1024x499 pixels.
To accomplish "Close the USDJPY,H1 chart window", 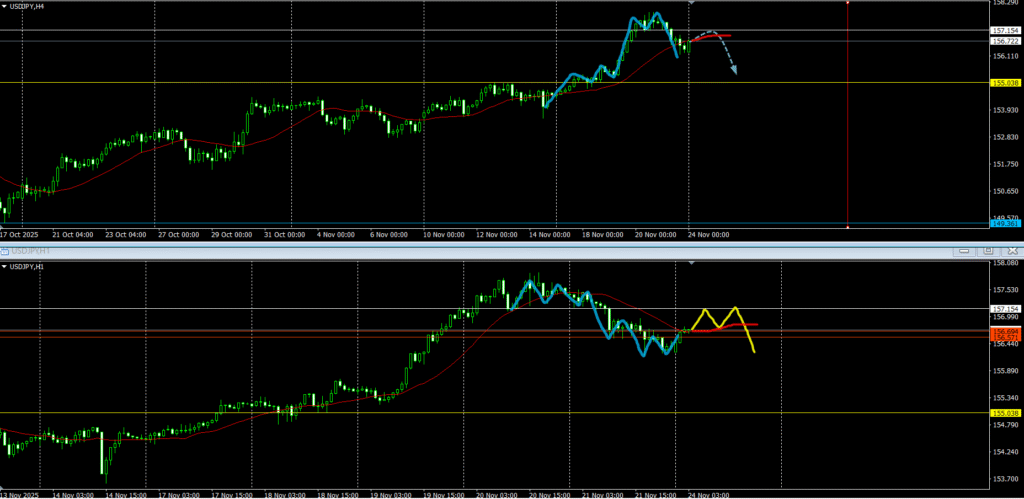I will pos(1011,250).
